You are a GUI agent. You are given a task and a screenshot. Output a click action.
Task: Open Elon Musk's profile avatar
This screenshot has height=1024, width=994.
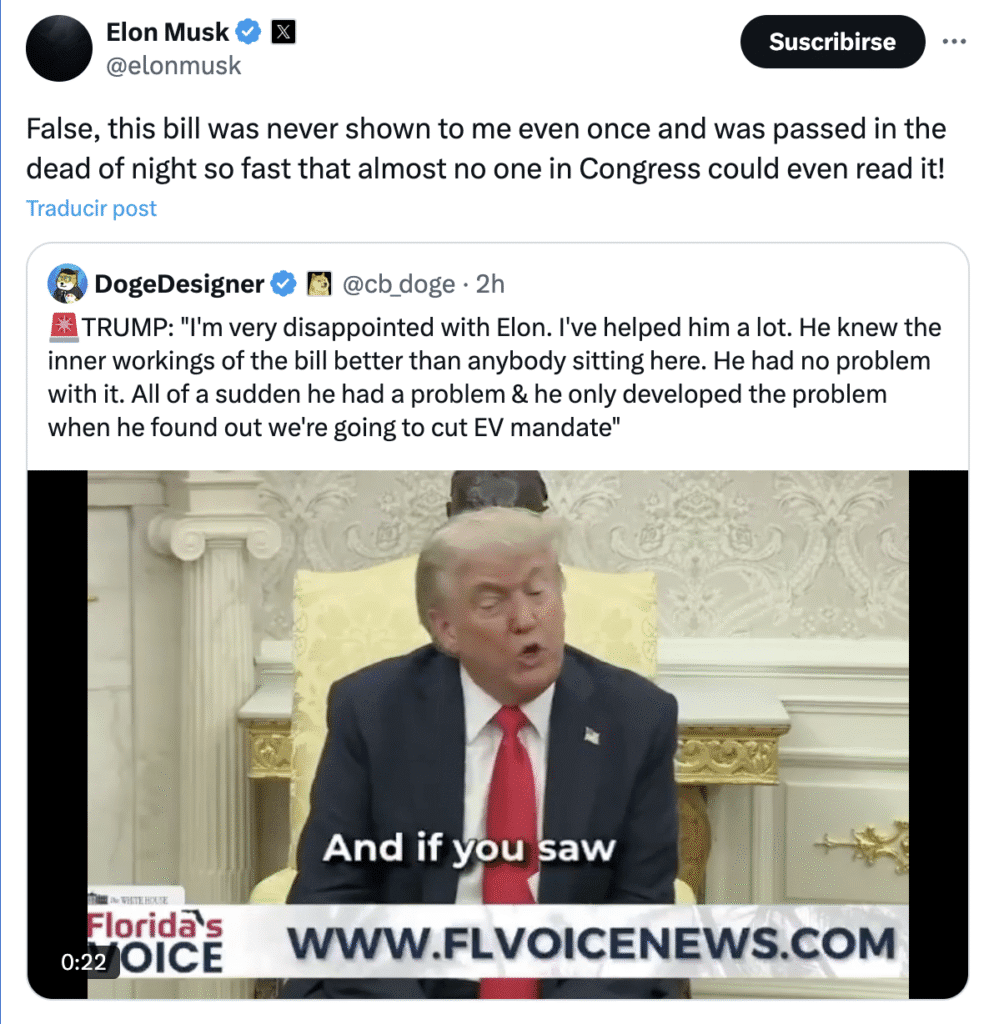(x=59, y=48)
